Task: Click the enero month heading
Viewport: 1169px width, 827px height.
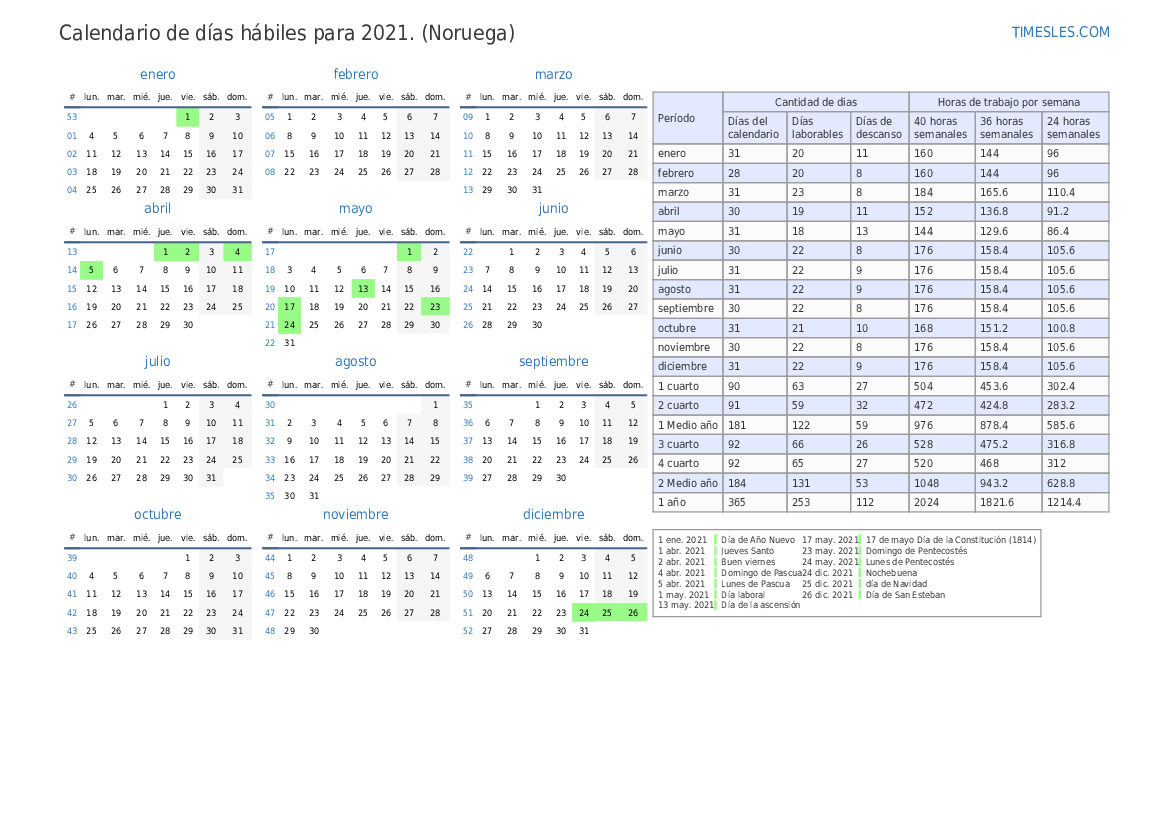Action: pyautogui.click(x=157, y=75)
